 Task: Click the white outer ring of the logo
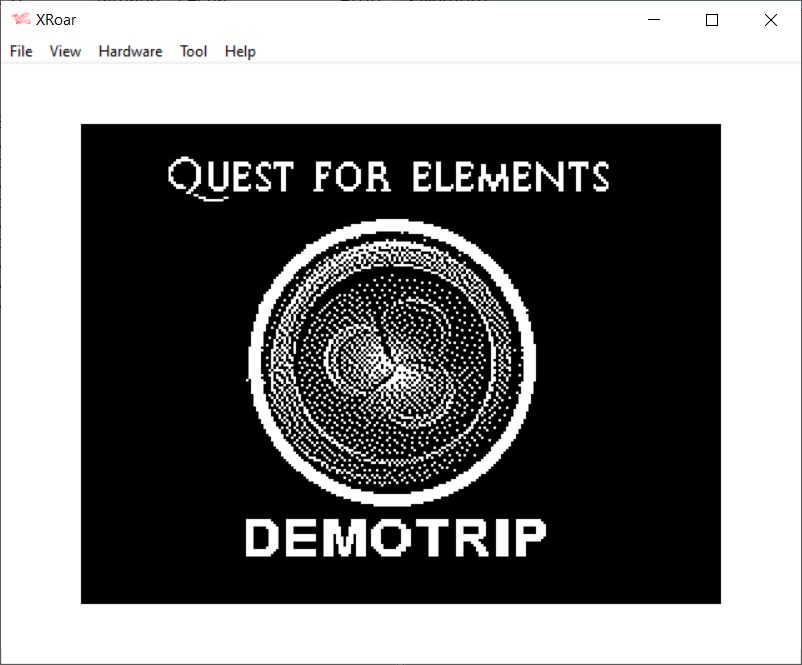tap(392, 227)
